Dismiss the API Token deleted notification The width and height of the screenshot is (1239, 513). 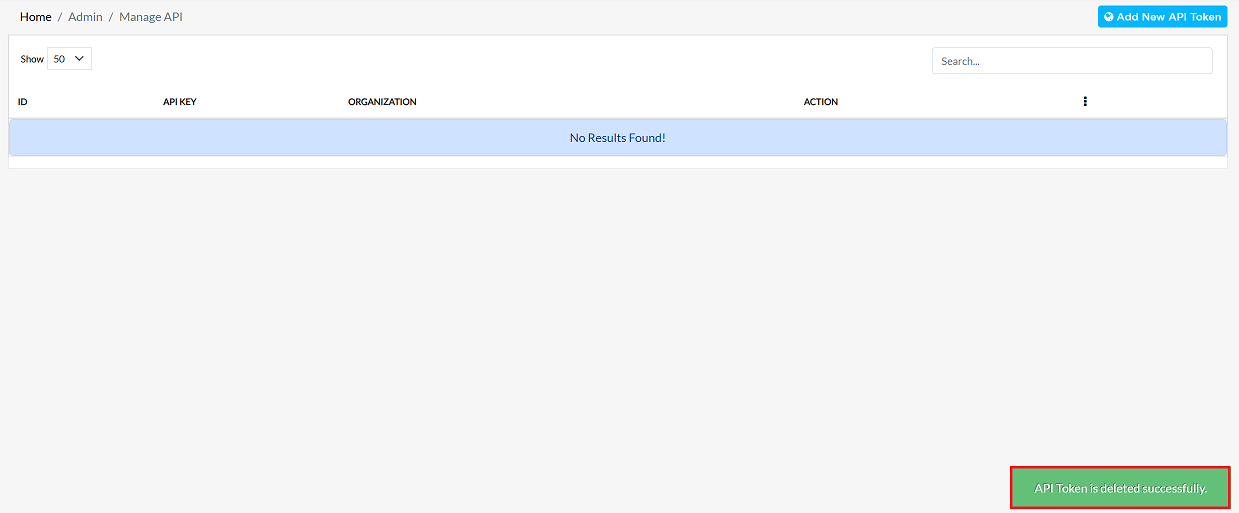point(1120,488)
